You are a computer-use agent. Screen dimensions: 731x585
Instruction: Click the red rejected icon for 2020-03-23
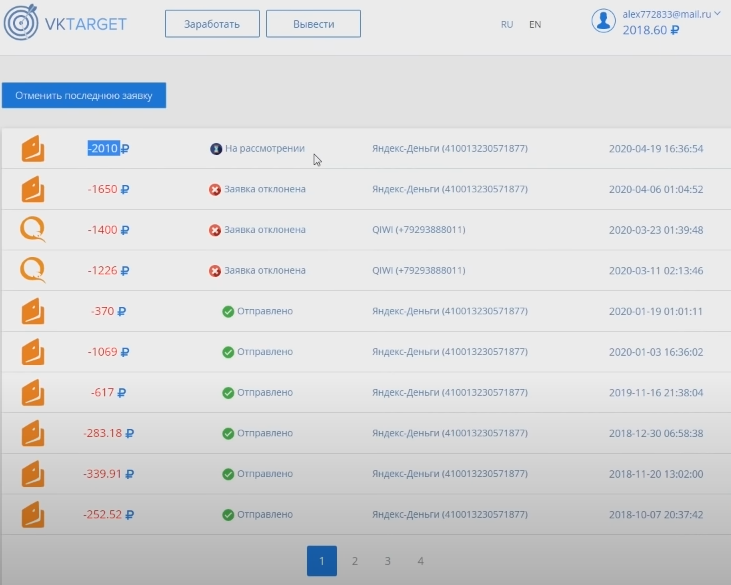coord(215,230)
